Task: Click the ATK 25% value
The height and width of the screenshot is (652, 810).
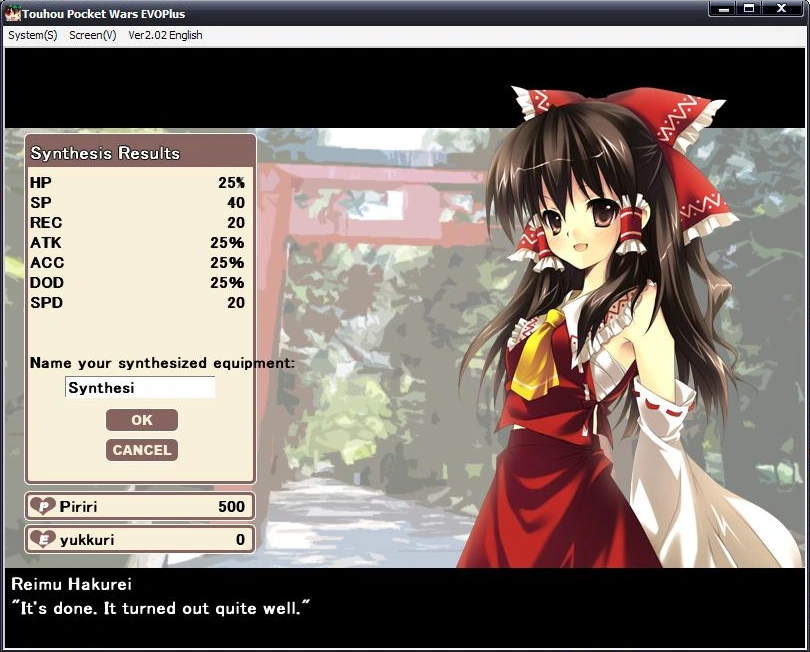Action: 227,243
